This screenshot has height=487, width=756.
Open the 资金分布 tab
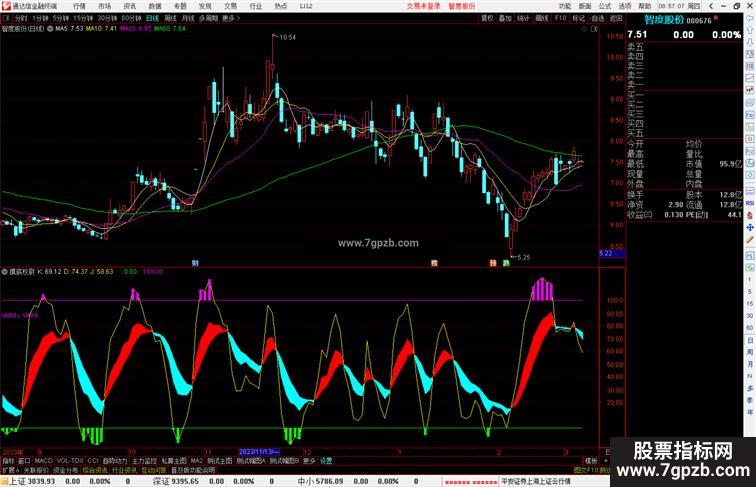click(x=66, y=470)
